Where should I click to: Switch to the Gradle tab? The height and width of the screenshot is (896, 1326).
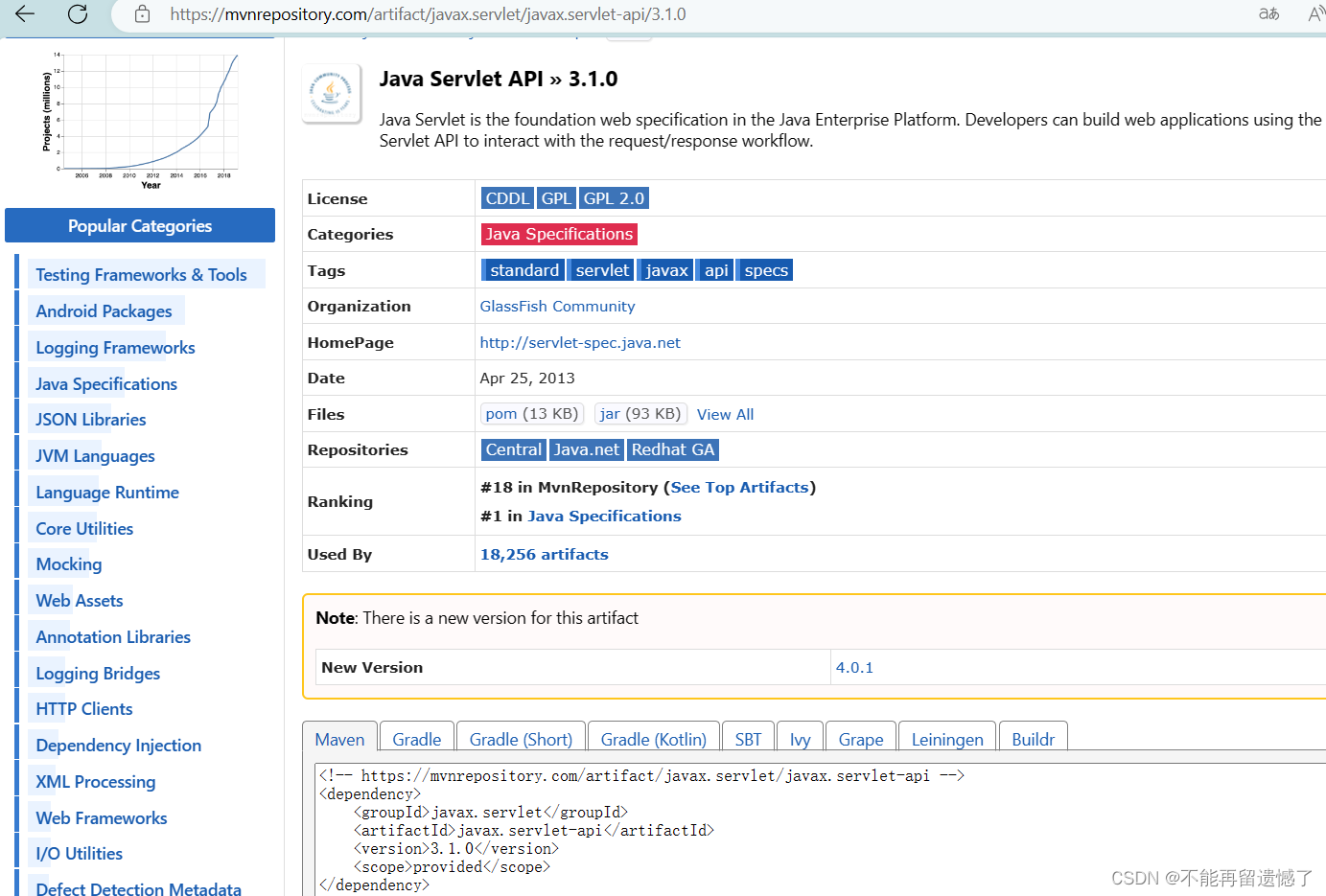(x=417, y=739)
